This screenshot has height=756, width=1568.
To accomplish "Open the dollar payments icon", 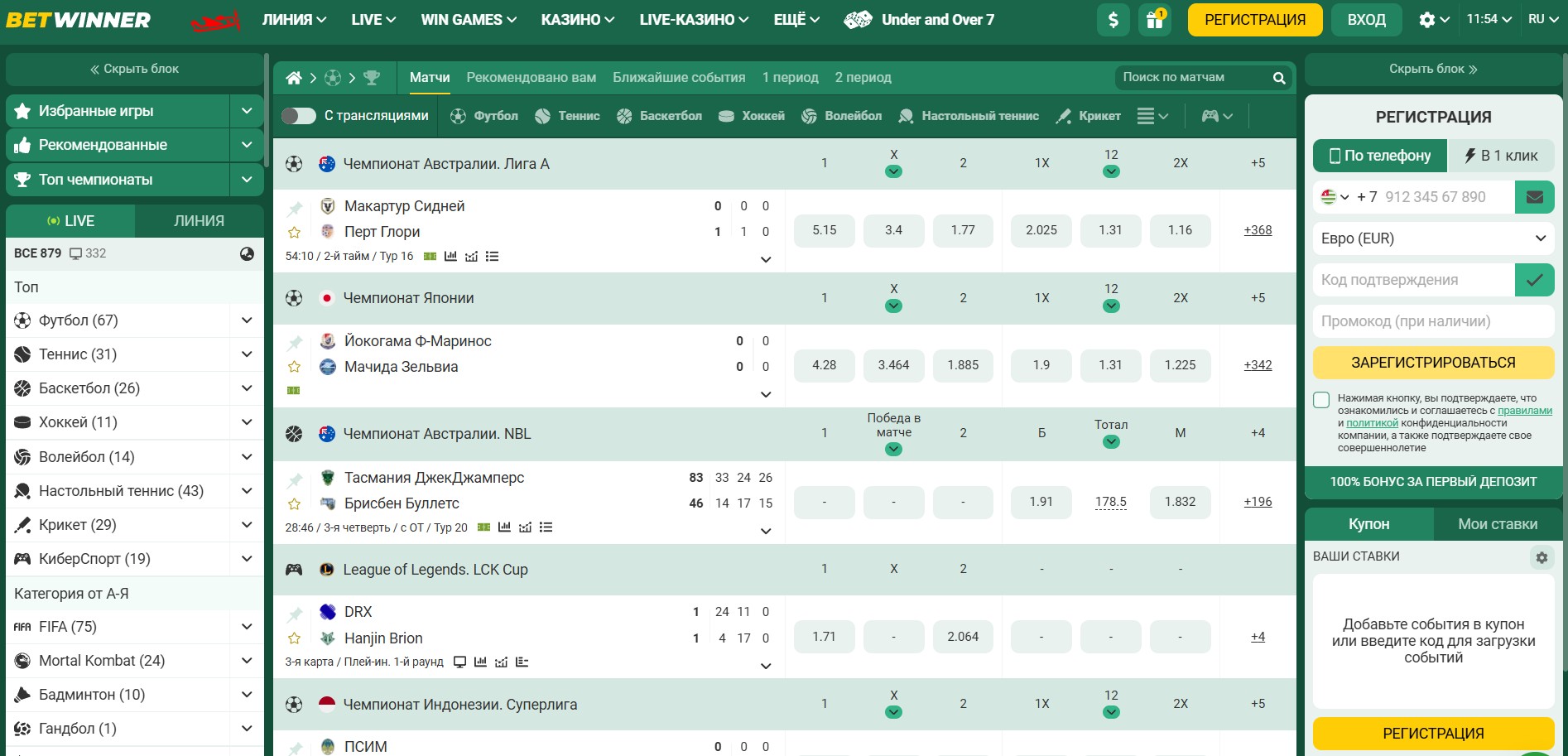I will [1113, 19].
